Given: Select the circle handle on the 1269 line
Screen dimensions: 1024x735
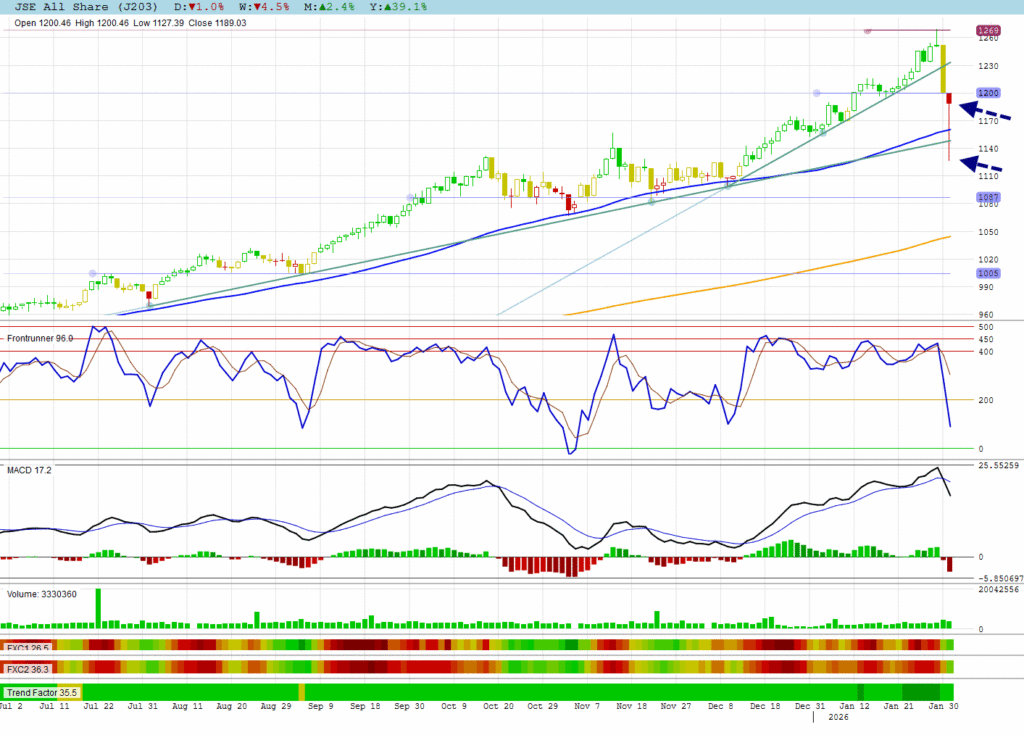Looking at the screenshot, I should pyautogui.click(x=867, y=31).
